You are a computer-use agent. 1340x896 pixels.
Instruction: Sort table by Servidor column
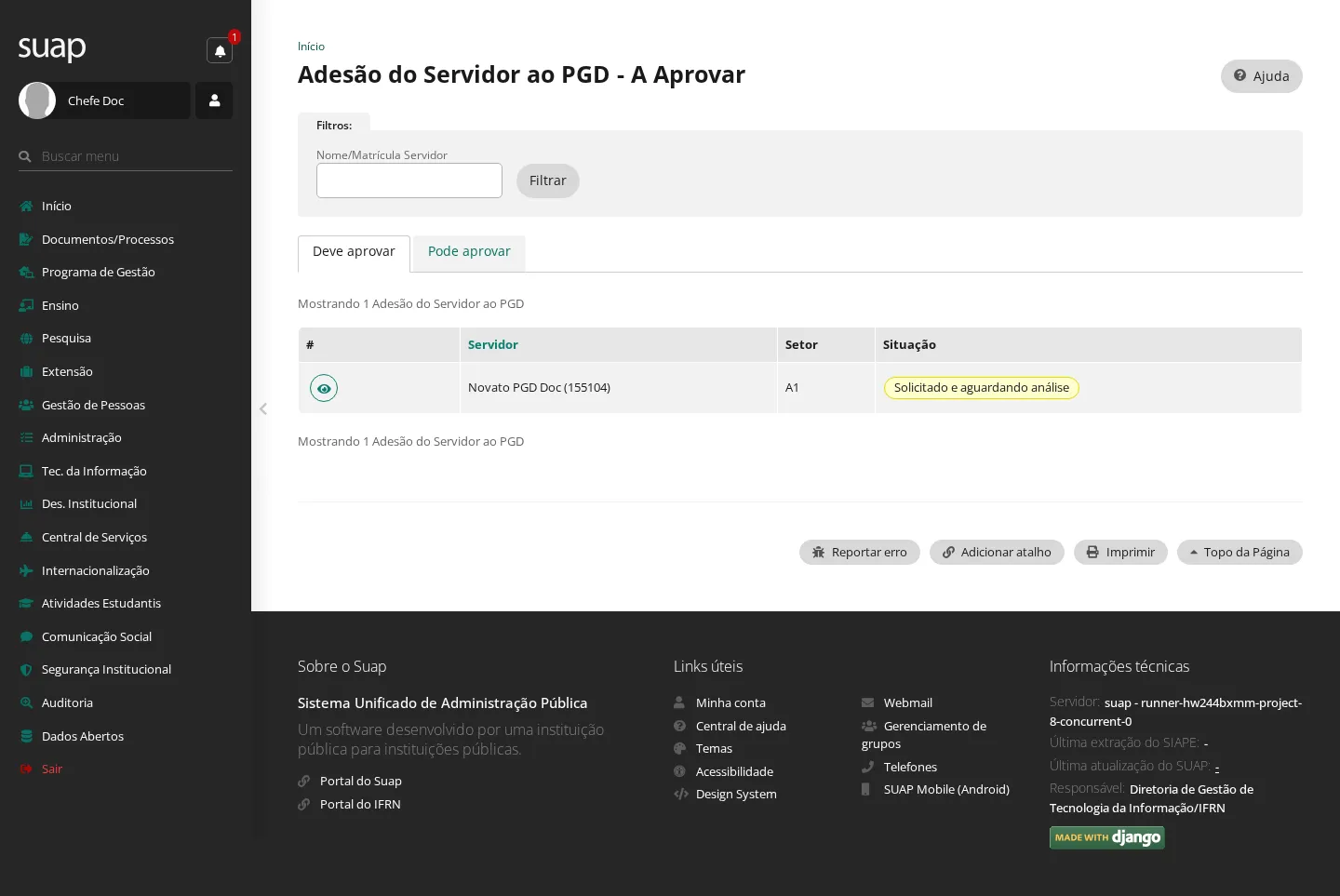tap(493, 344)
